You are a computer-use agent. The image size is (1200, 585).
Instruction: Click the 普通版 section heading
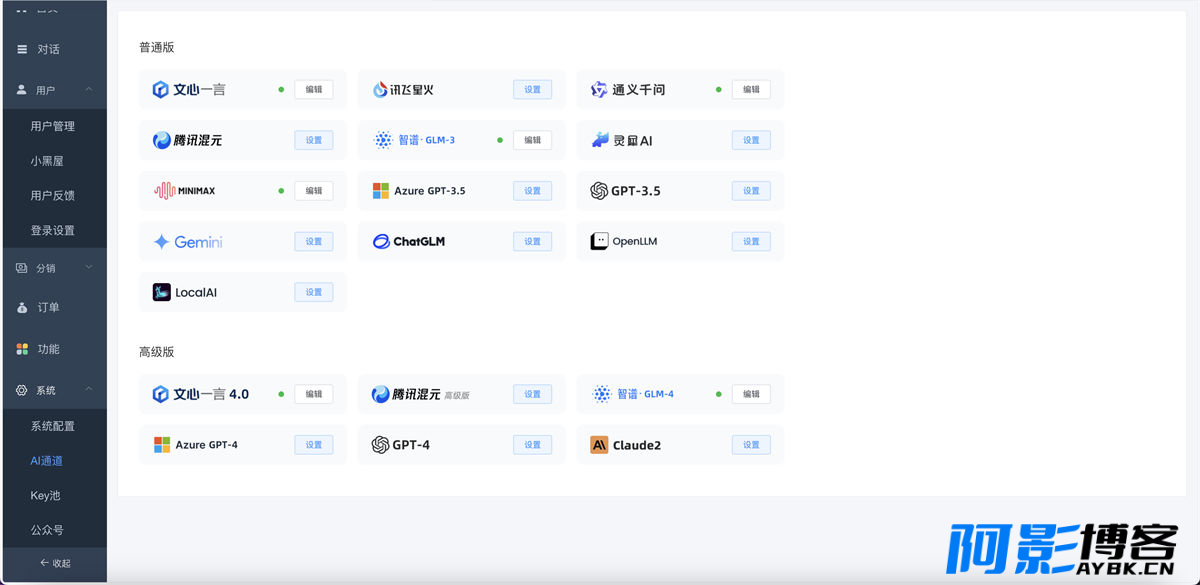(x=157, y=48)
